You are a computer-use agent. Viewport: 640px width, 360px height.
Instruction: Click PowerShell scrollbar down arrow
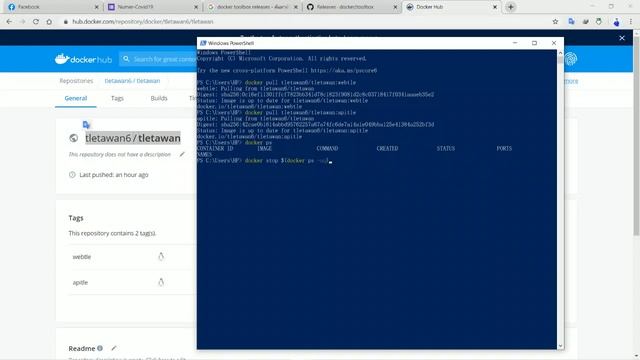[x=560, y=346]
